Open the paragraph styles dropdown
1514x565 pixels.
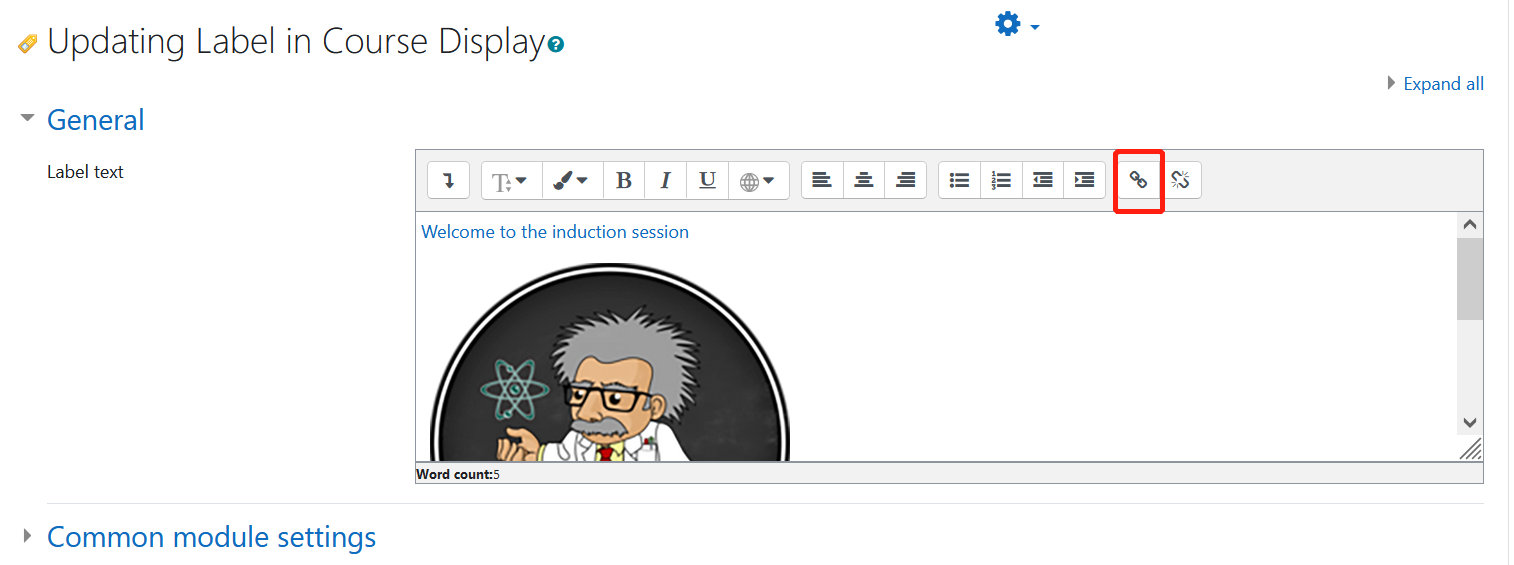[x=512, y=181]
